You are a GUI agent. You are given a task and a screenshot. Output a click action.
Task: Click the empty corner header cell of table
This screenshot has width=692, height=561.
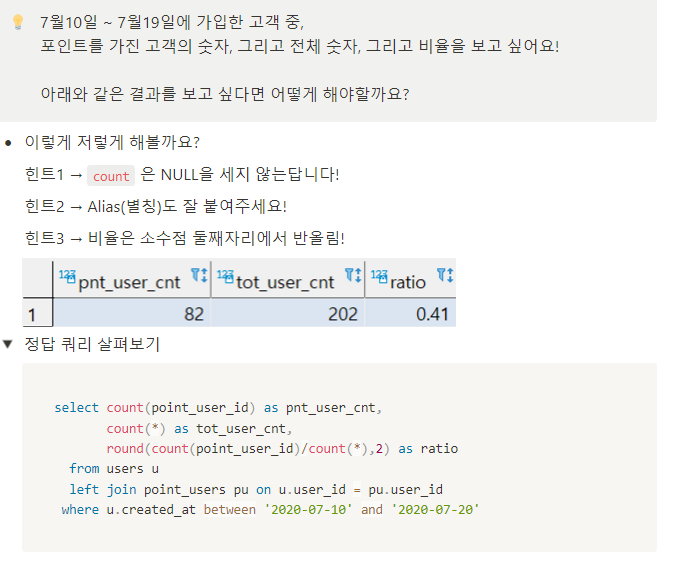[37, 279]
